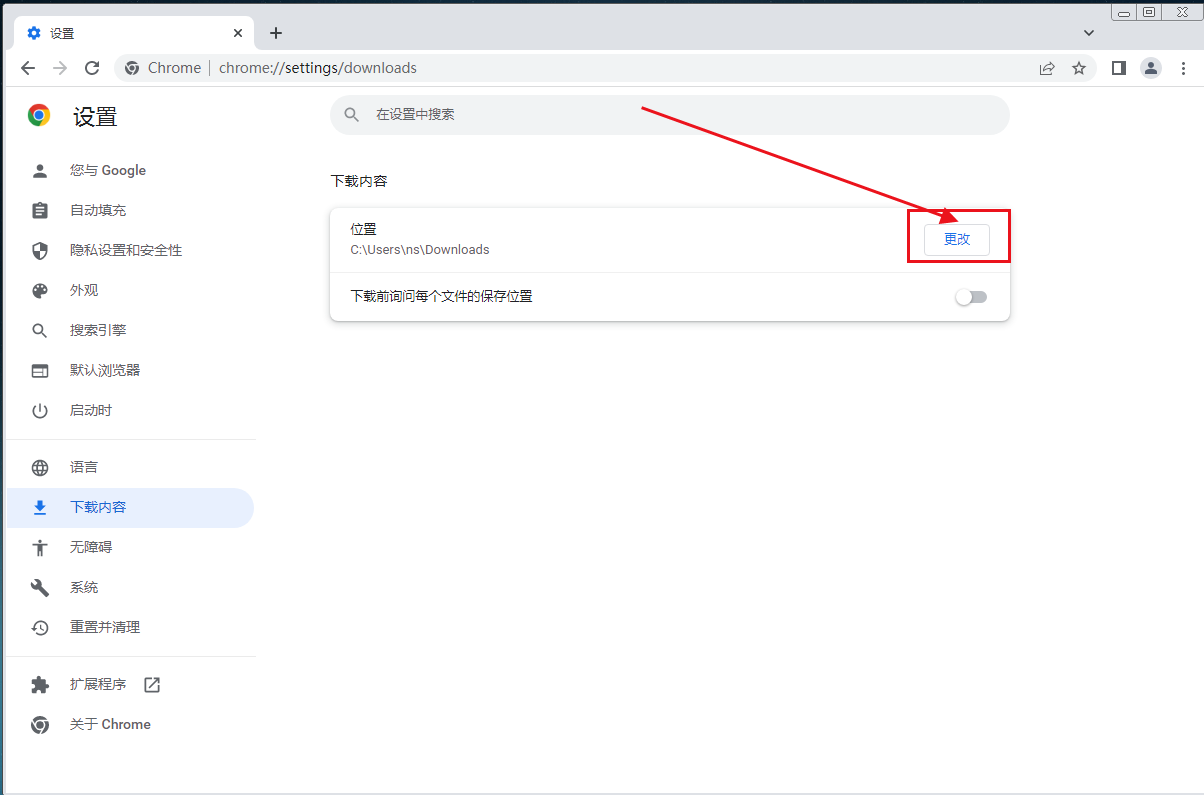Click the magnifier icon in settings search
Screen dimensions: 1204x795
[352, 115]
